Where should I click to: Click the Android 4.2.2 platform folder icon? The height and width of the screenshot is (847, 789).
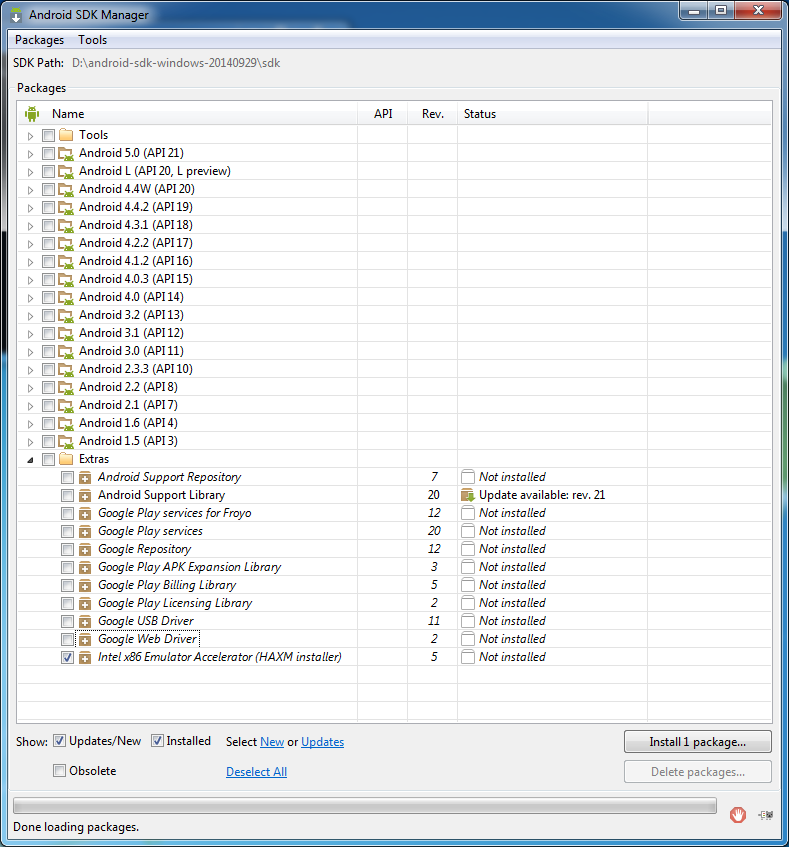tap(66, 244)
